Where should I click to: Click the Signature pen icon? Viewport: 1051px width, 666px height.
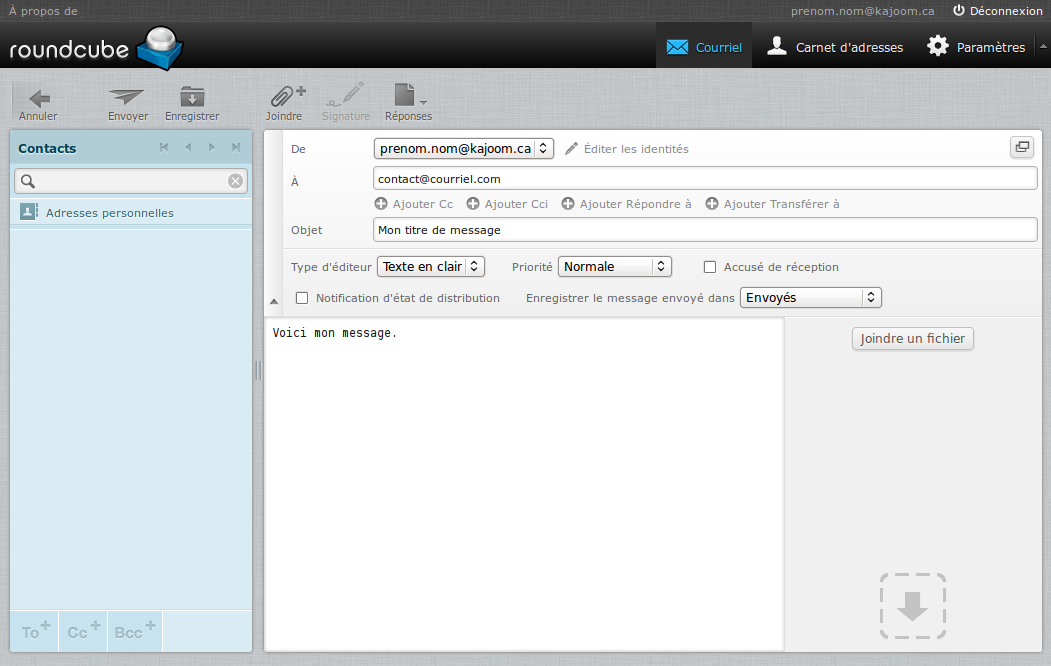click(345, 95)
